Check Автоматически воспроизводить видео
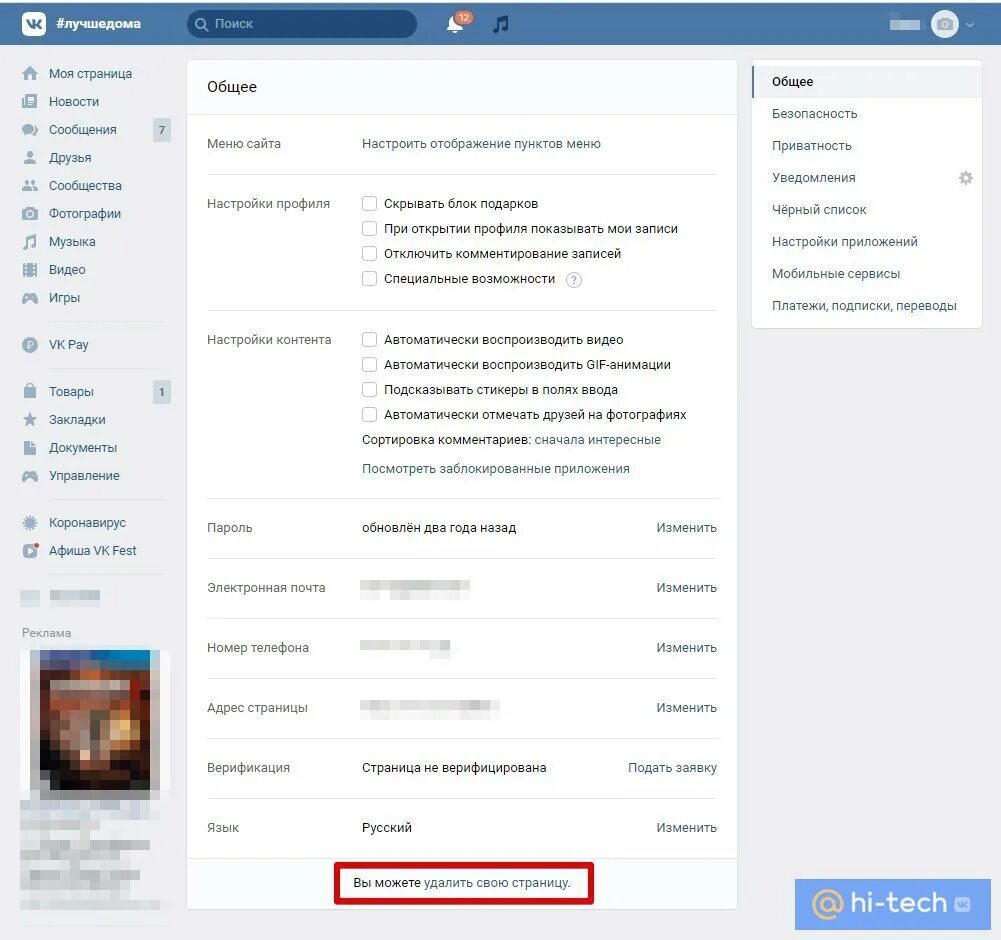 (x=369, y=339)
